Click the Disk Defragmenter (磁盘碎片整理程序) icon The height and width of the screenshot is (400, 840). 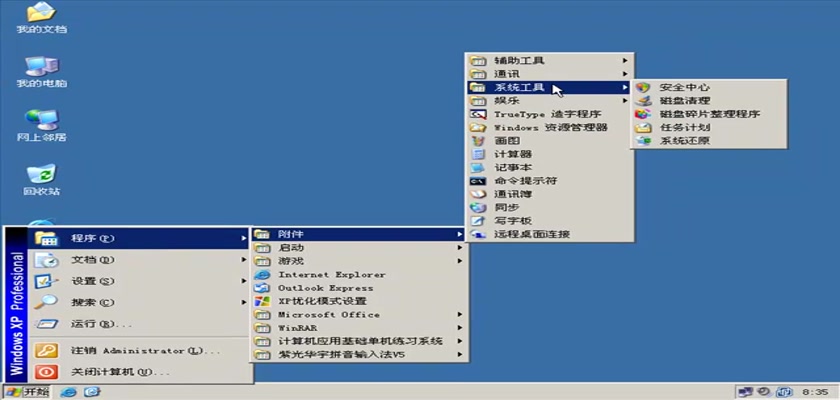point(642,114)
